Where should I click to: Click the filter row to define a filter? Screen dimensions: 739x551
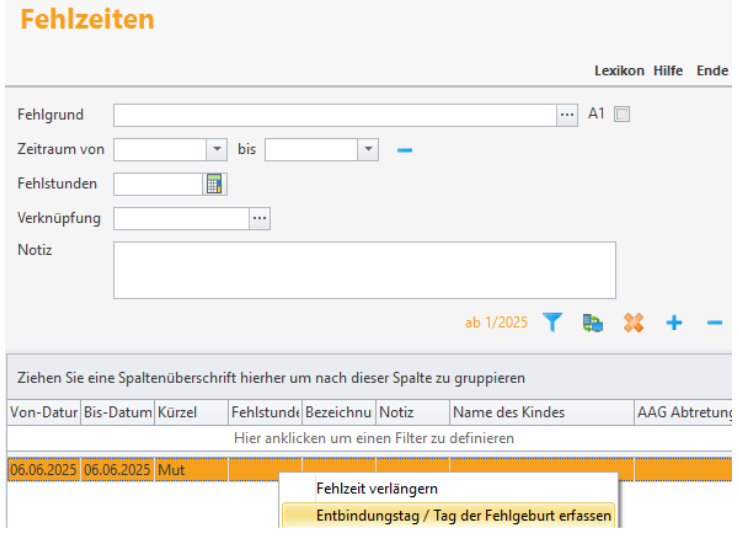pyautogui.click(x=374, y=438)
